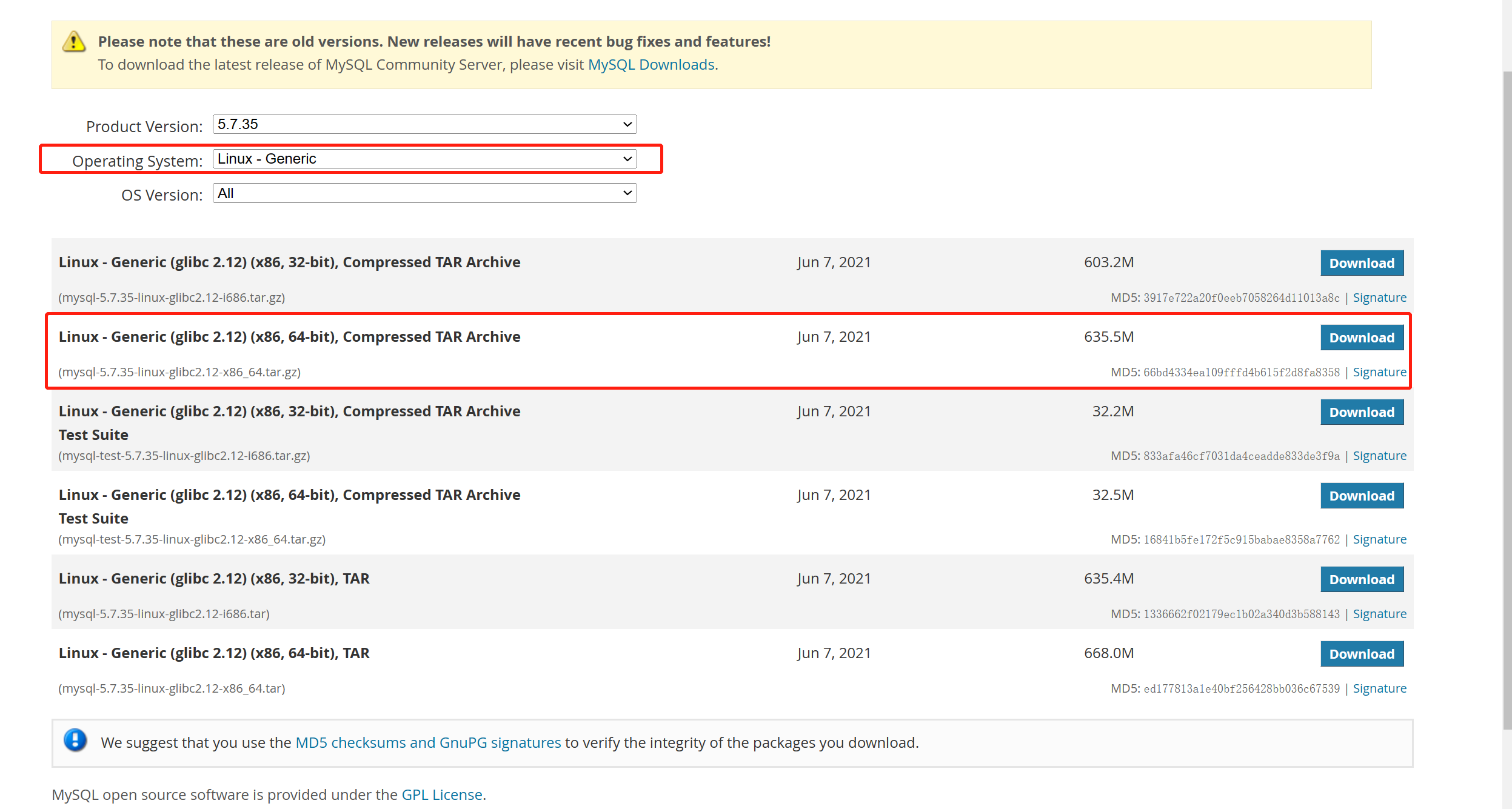
Task: Open Signature for mysql-test-5.7.35 i686 tar.gz
Action: 1379,456
